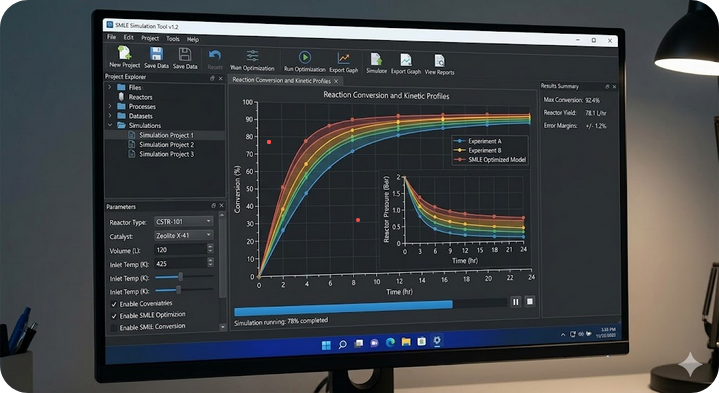Toggle Enable Coveniatries checkbox
The image size is (719, 393).
(114, 304)
